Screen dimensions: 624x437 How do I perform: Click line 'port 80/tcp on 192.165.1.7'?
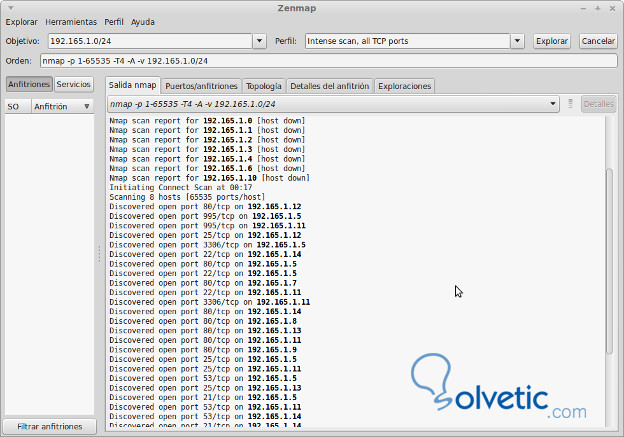coord(203,283)
